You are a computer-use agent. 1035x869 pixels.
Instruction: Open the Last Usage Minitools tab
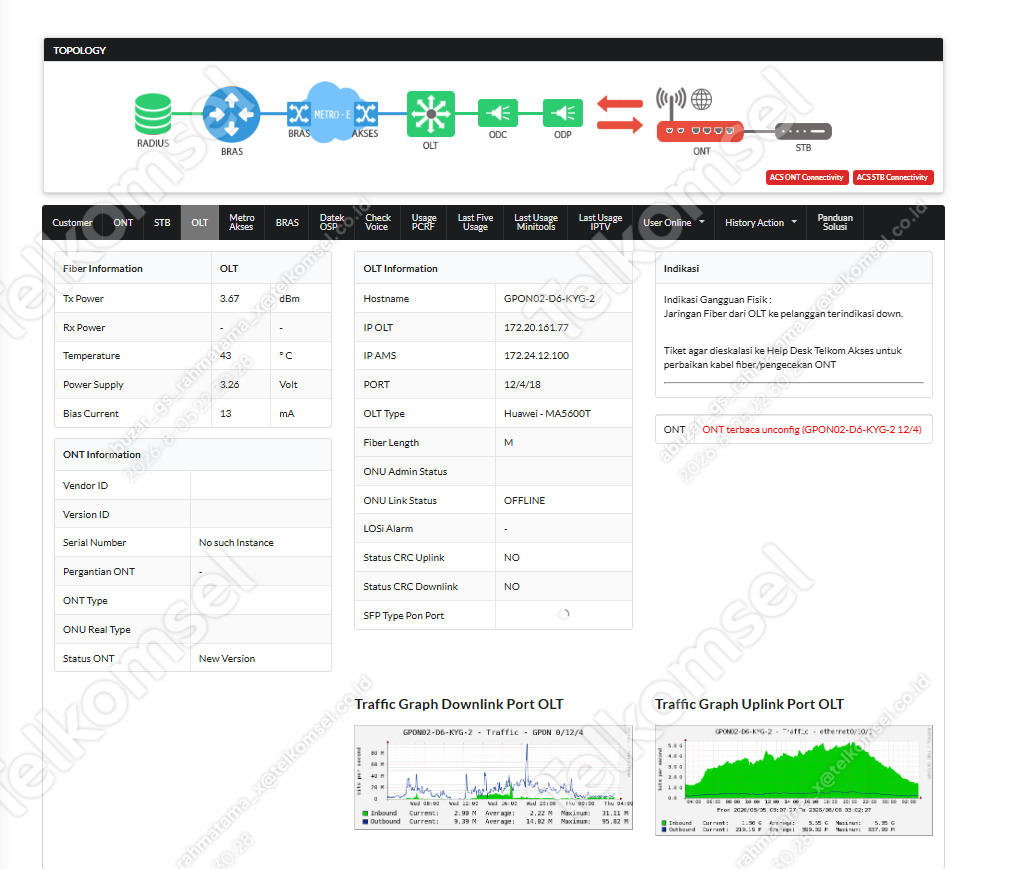[x=536, y=222]
